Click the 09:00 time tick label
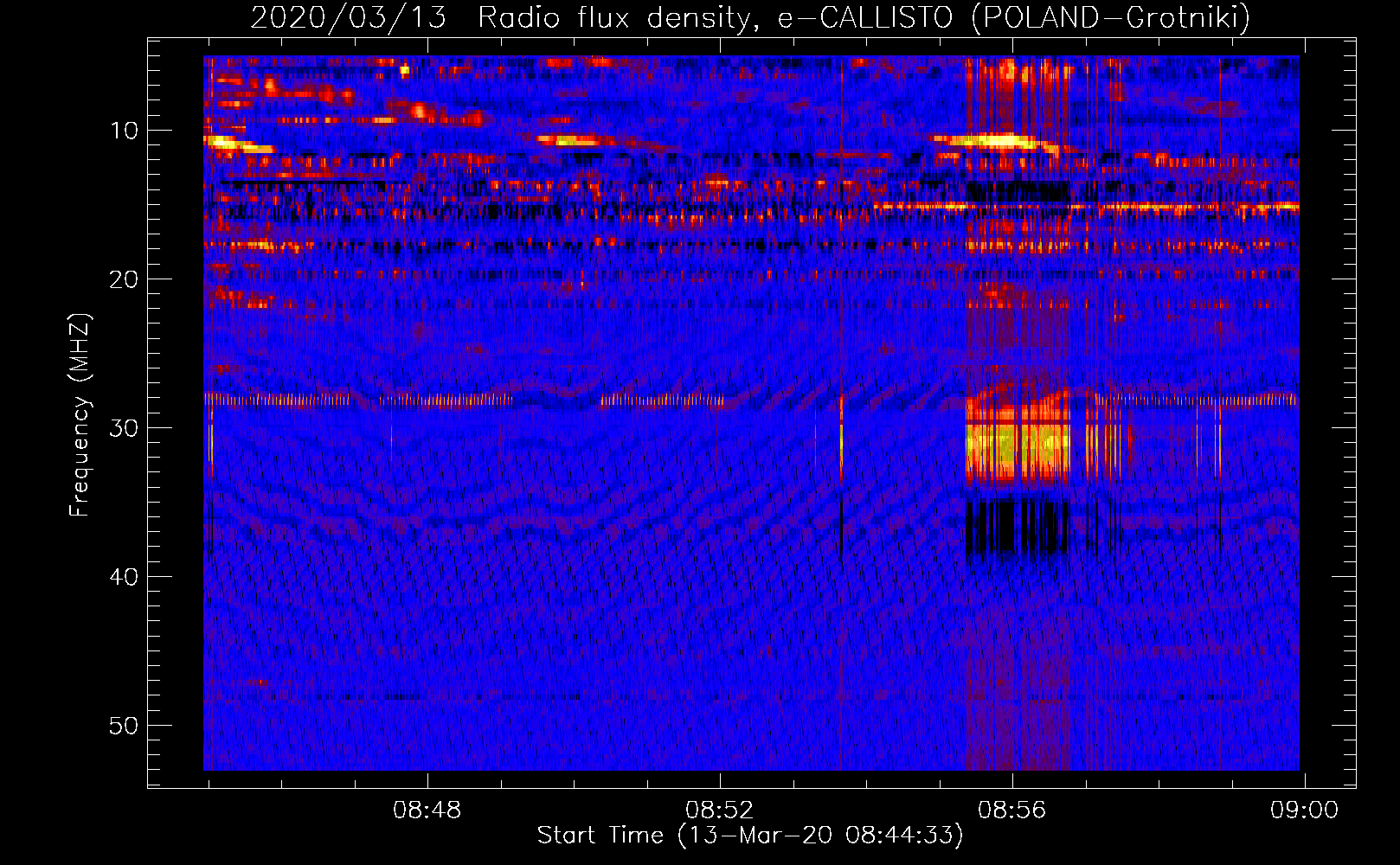This screenshot has height=865, width=1400. pyautogui.click(x=1305, y=810)
